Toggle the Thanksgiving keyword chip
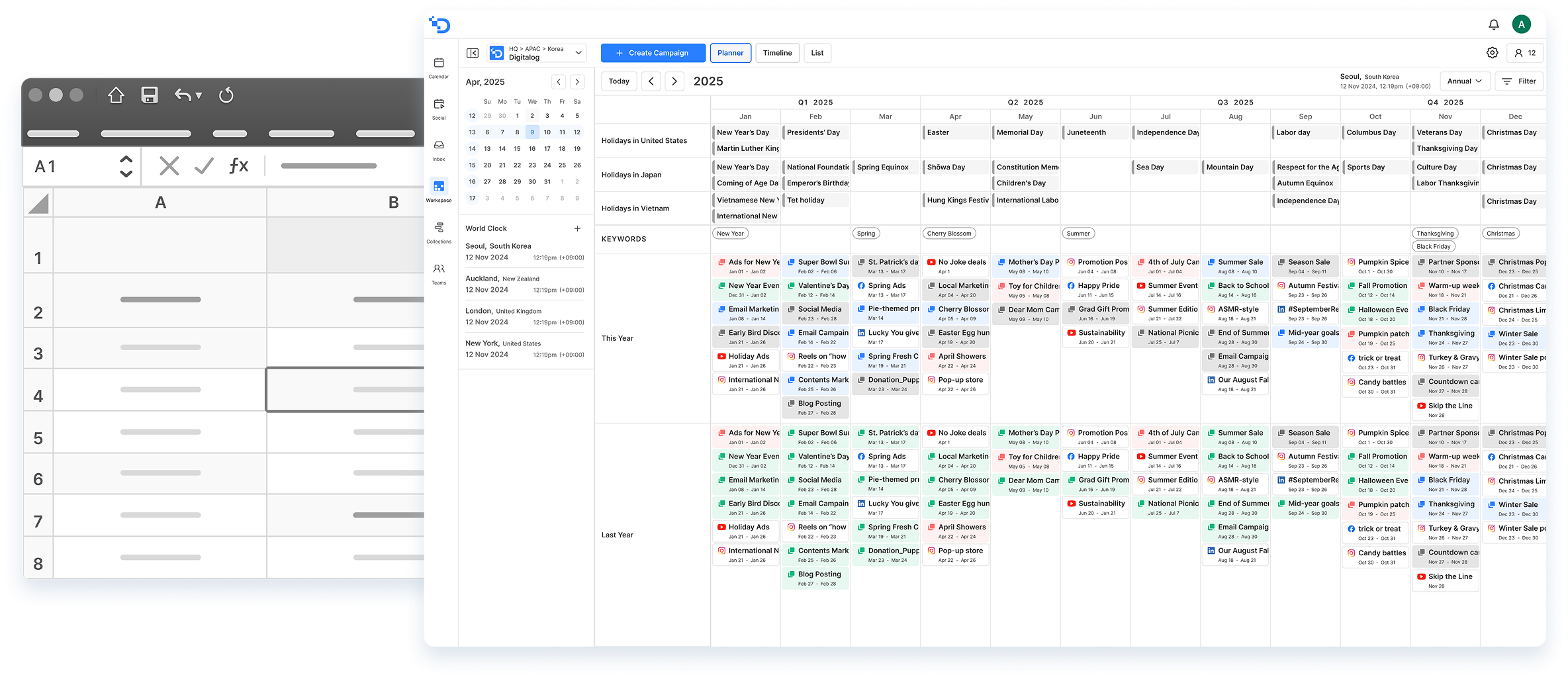Screen dimensions: 1568x679 pyautogui.click(x=1435, y=233)
